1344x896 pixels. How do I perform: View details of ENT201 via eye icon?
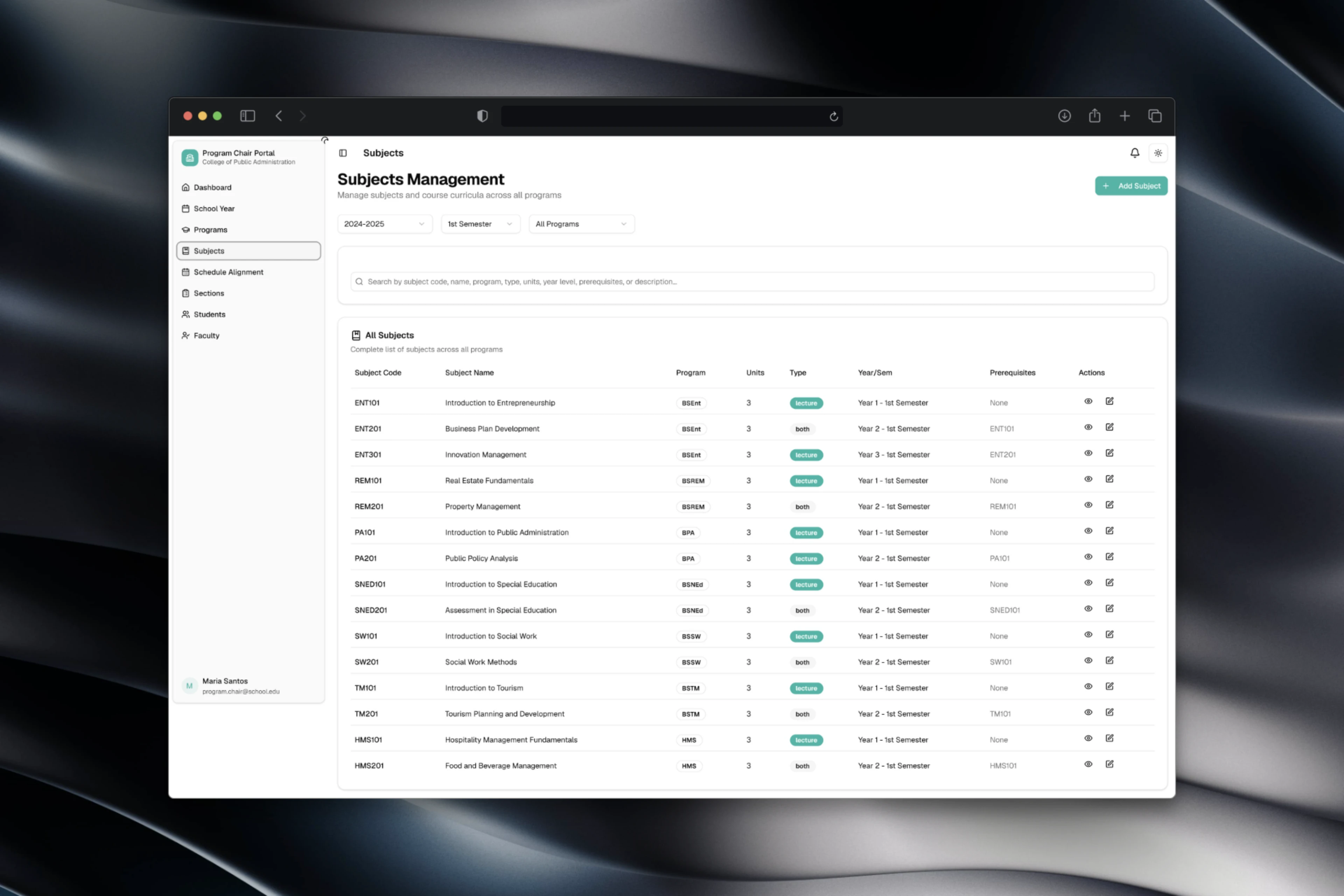tap(1088, 427)
